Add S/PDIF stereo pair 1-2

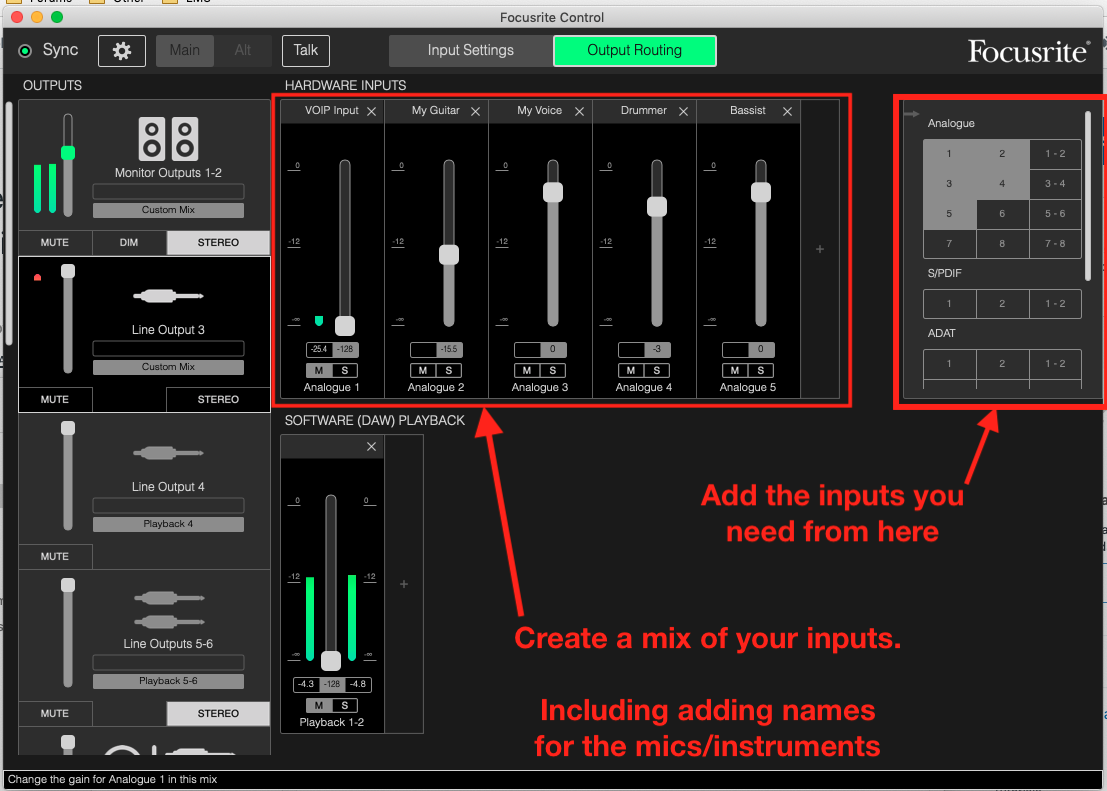coord(1055,304)
